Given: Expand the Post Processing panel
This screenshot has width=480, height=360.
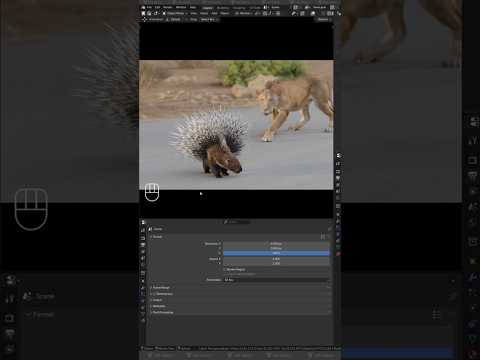Looking at the screenshot, I should coord(162,313).
